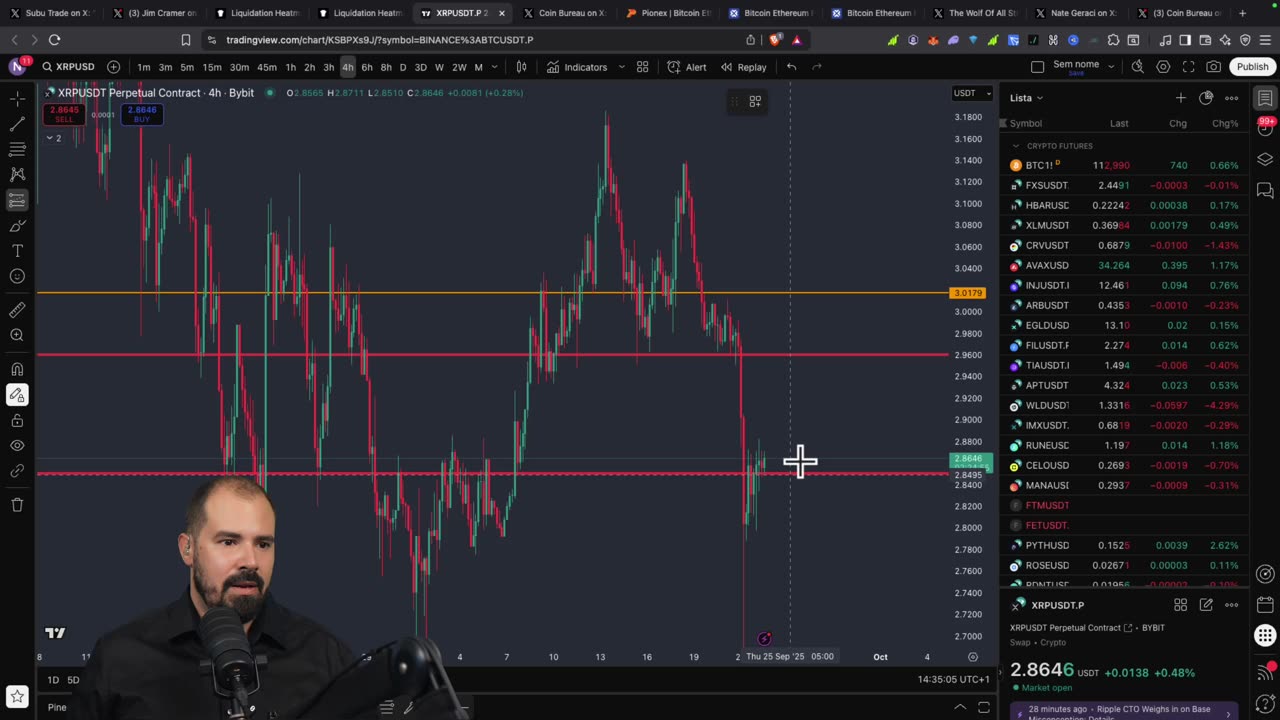Viewport: 1280px width, 720px height.
Task: Open the indicator templates grid
Action: pyautogui.click(x=643, y=67)
